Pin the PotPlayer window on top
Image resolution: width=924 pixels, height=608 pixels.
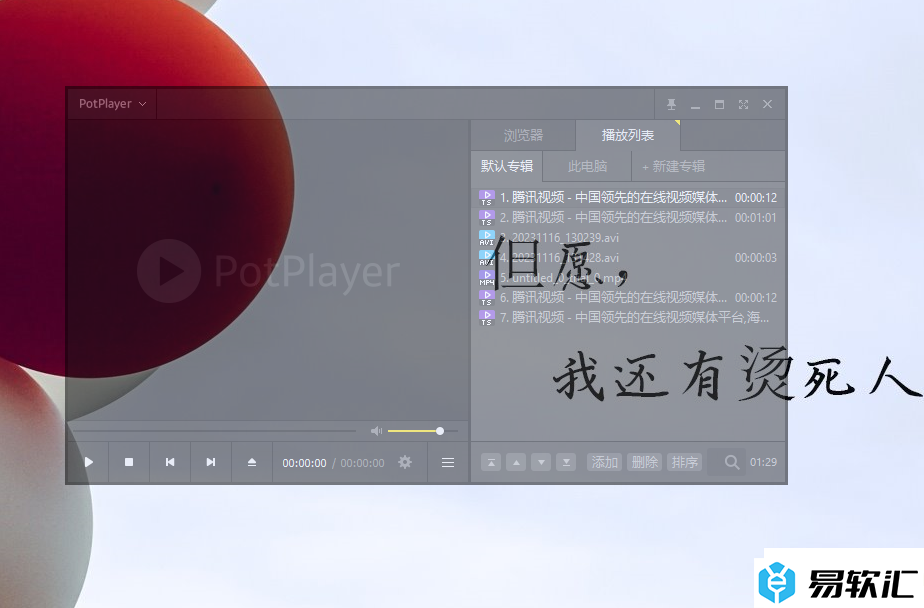click(x=671, y=104)
